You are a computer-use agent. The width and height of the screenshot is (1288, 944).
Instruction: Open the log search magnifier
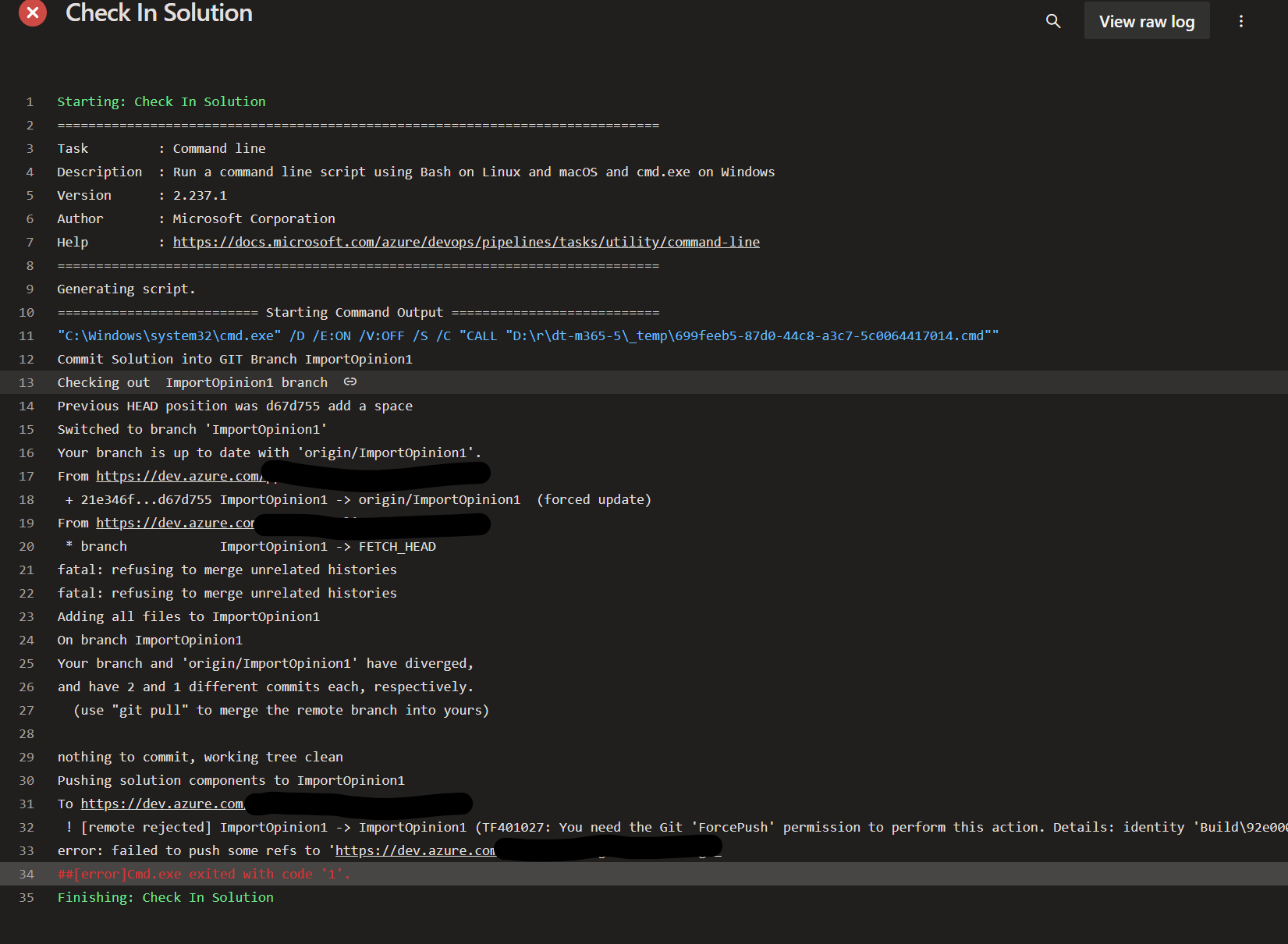point(1053,21)
